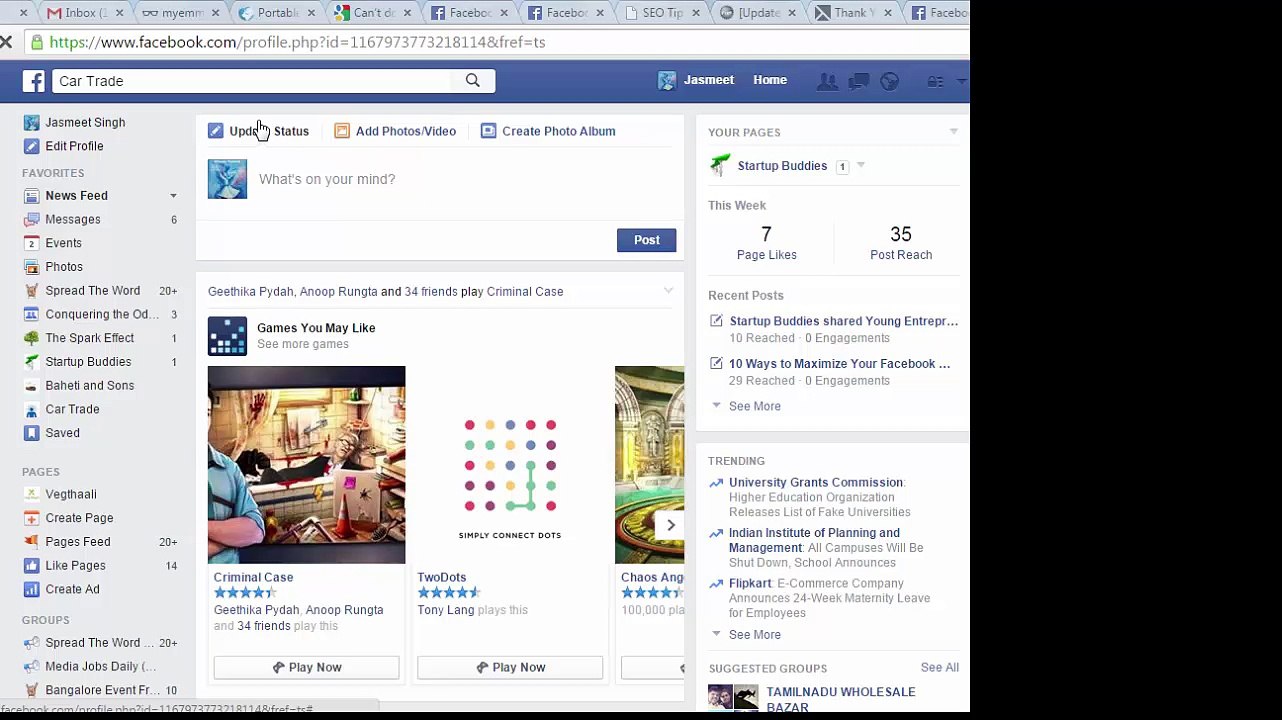
Task: Open the TwoDots game thumbnail
Action: point(510,465)
